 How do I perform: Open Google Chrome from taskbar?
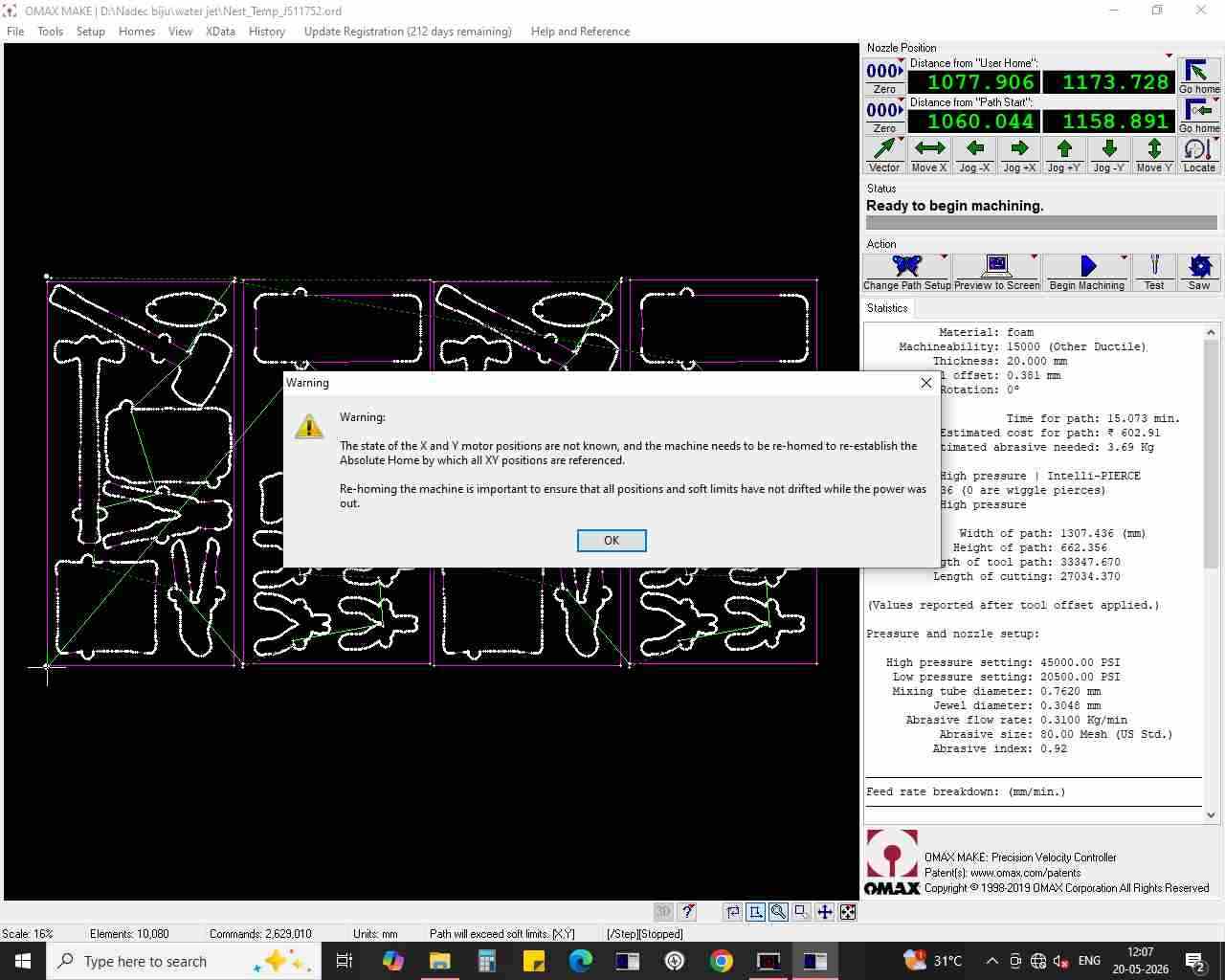click(x=722, y=961)
